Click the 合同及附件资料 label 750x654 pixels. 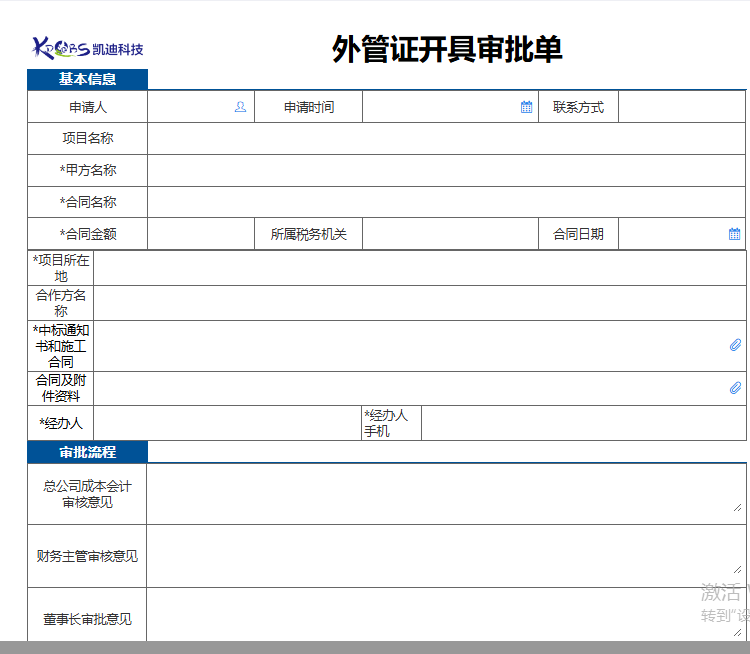click(x=61, y=388)
